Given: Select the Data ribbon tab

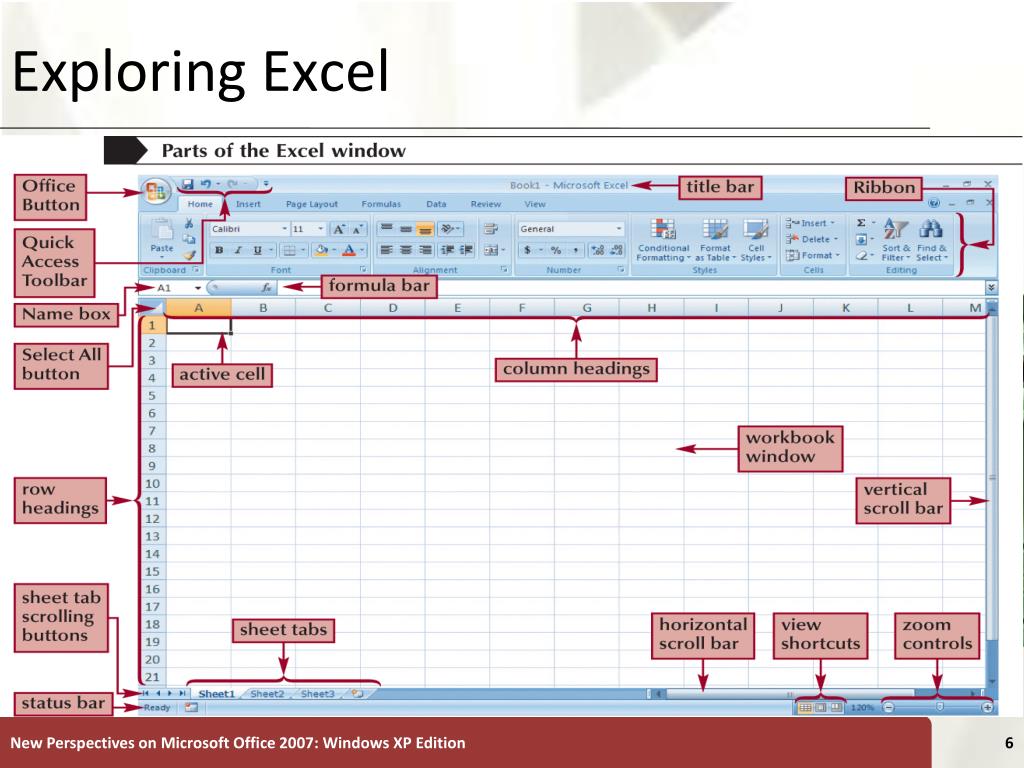Looking at the screenshot, I should [x=436, y=204].
